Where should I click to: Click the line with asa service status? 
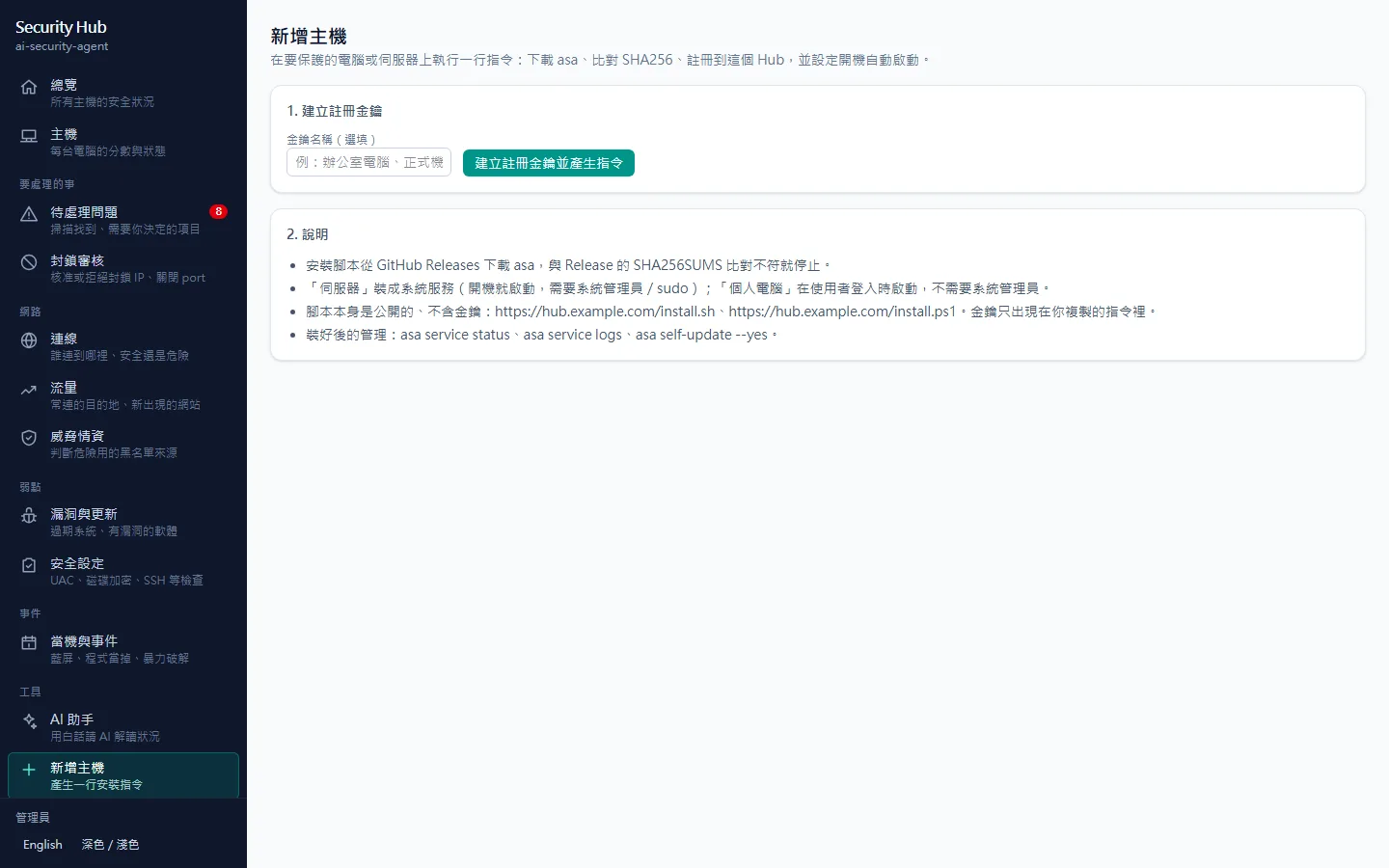pyautogui.click(x=541, y=335)
